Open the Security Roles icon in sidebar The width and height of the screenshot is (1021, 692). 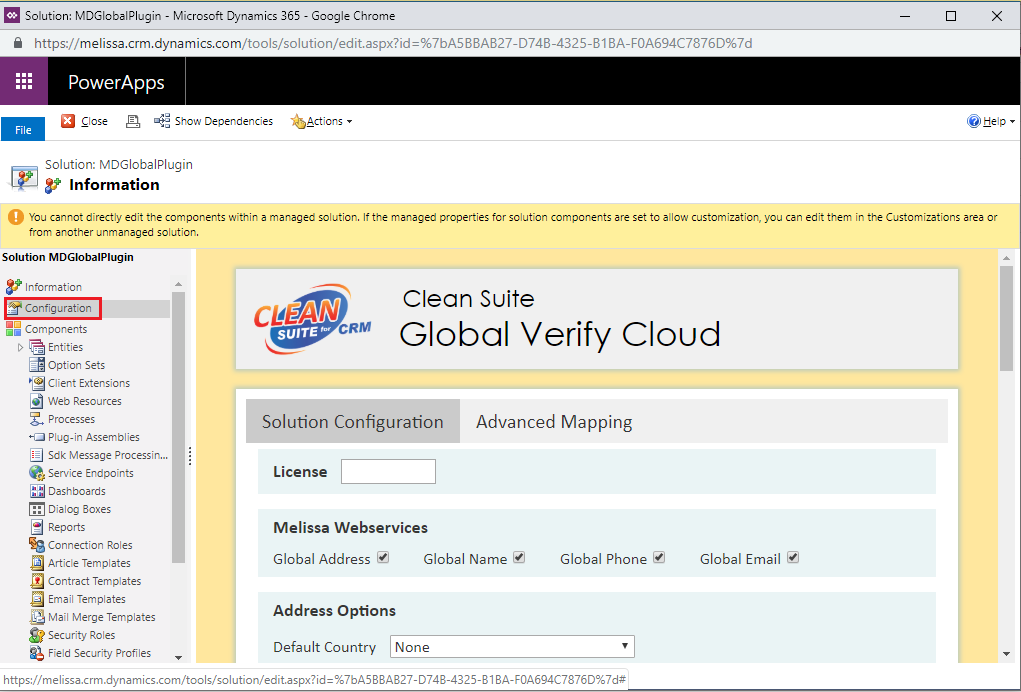pos(37,635)
